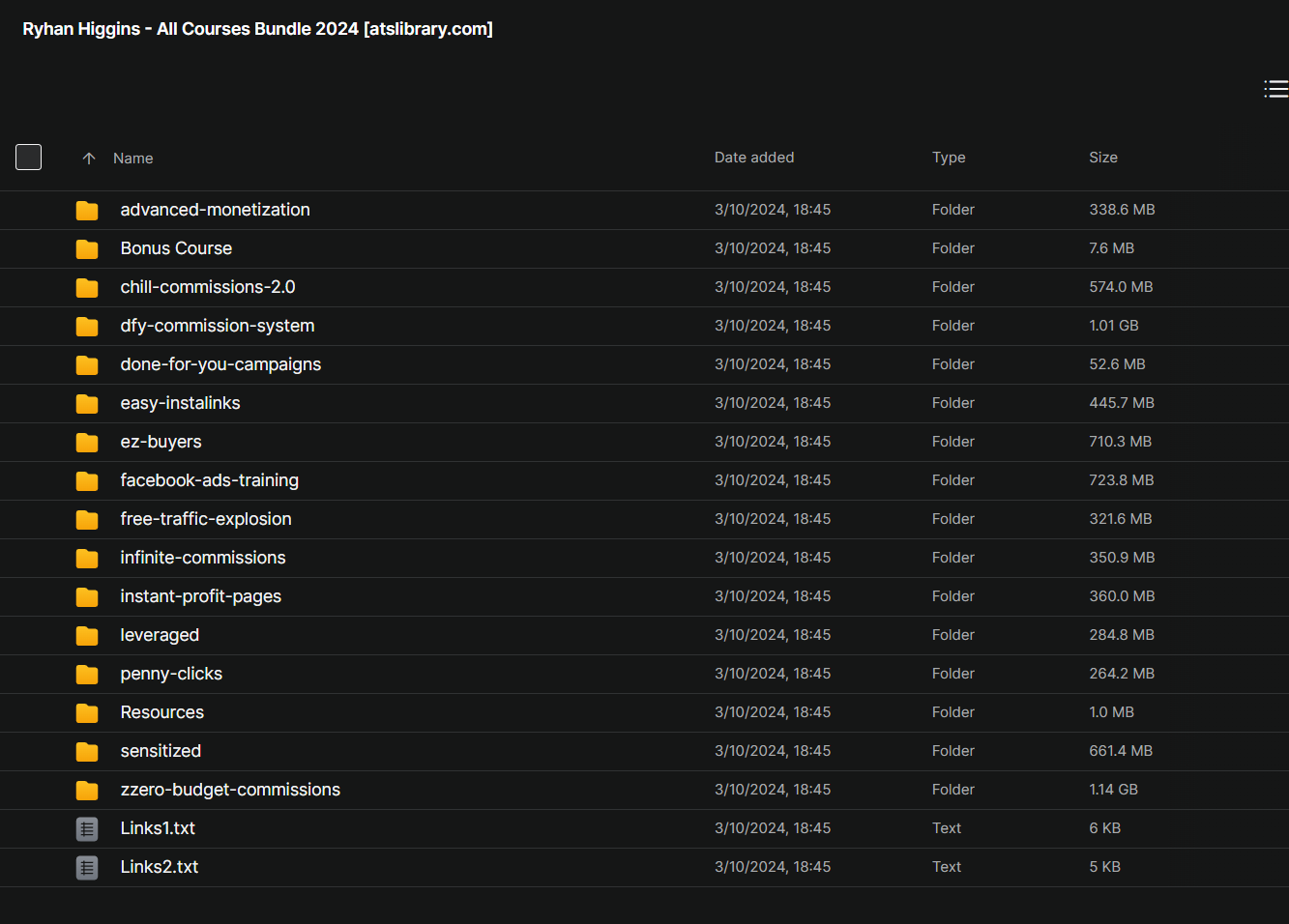Open the advanced-monetization folder icon
The width and height of the screenshot is (1289, 924).
(87, 210)
